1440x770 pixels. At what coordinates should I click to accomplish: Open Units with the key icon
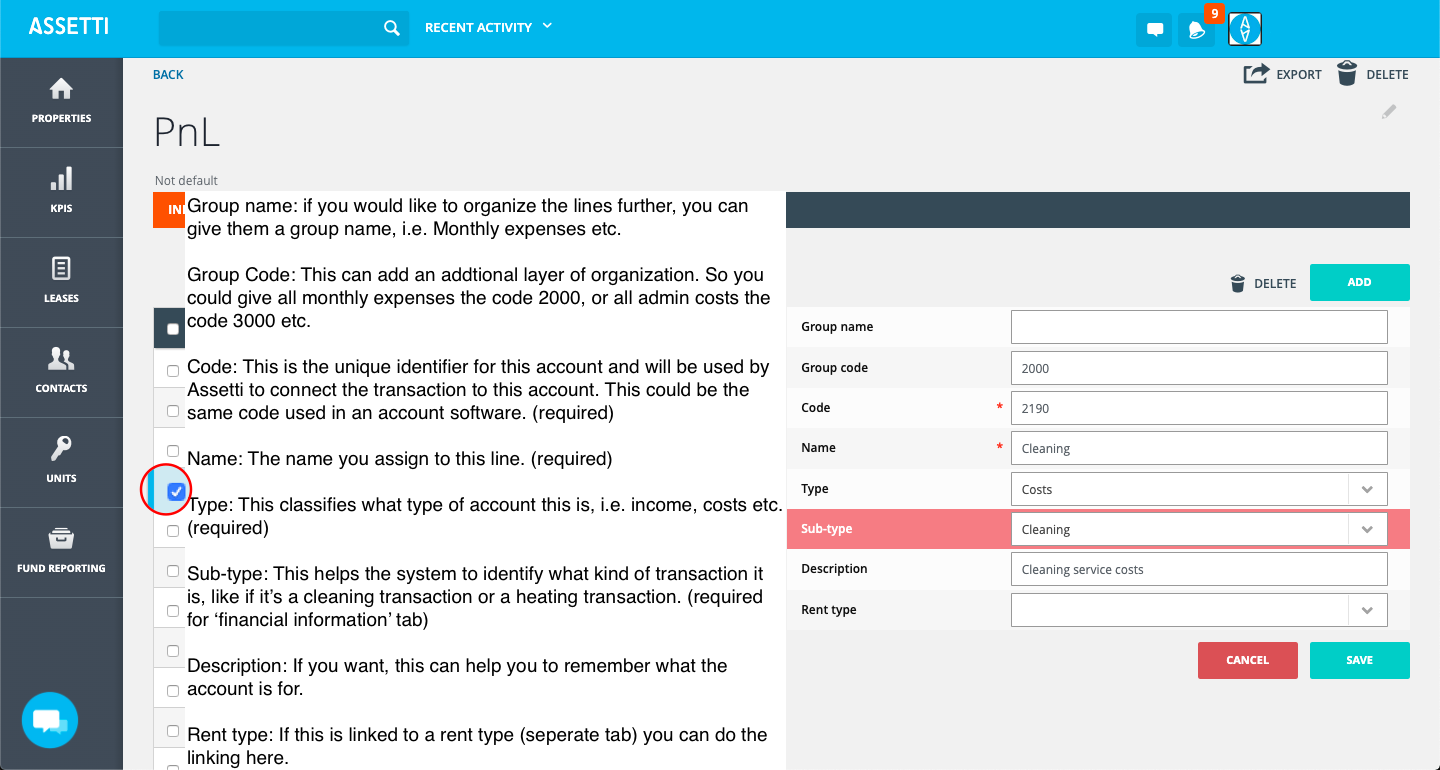pos(61,462)
